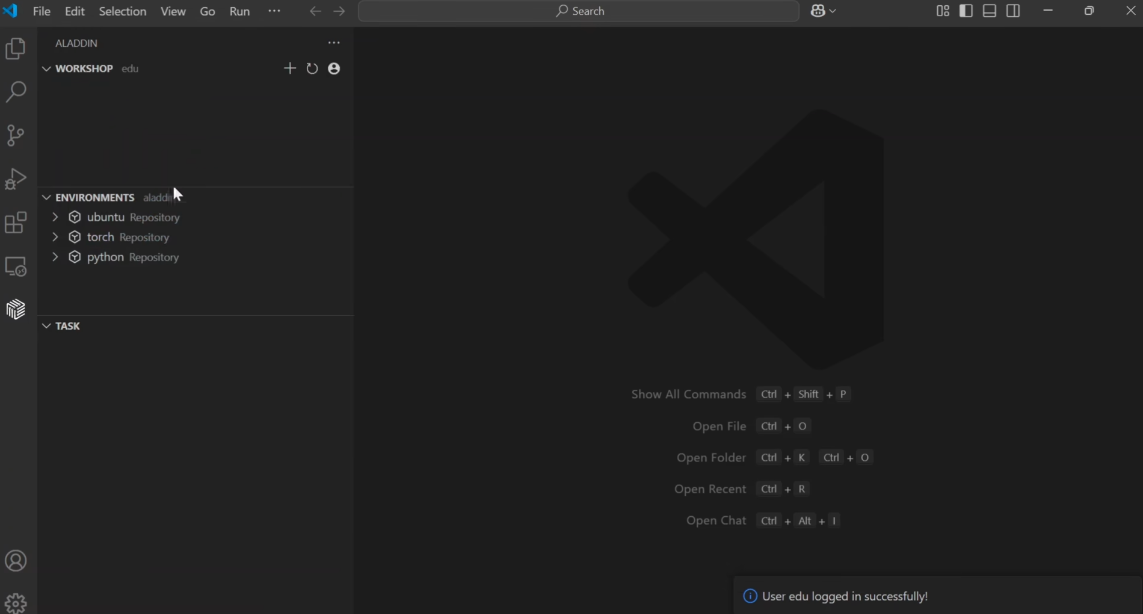Collapse the Environments section
Viewport: 1143px width, 614px height.
[x=46, y=198]
